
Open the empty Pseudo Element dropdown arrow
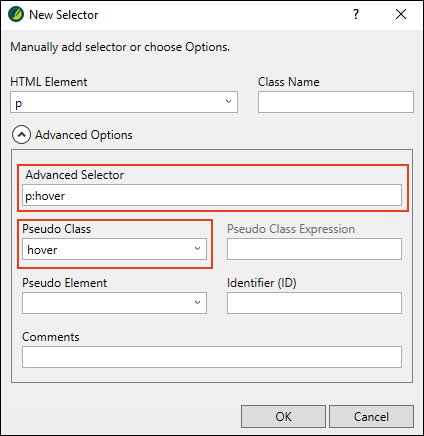click(197, 303)
